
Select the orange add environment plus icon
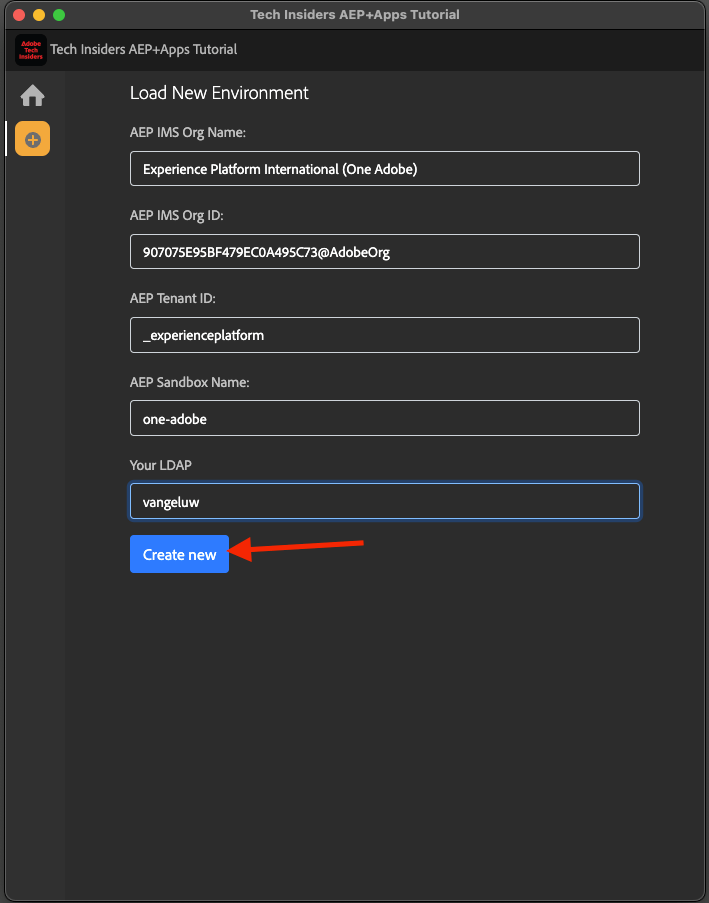32,138
